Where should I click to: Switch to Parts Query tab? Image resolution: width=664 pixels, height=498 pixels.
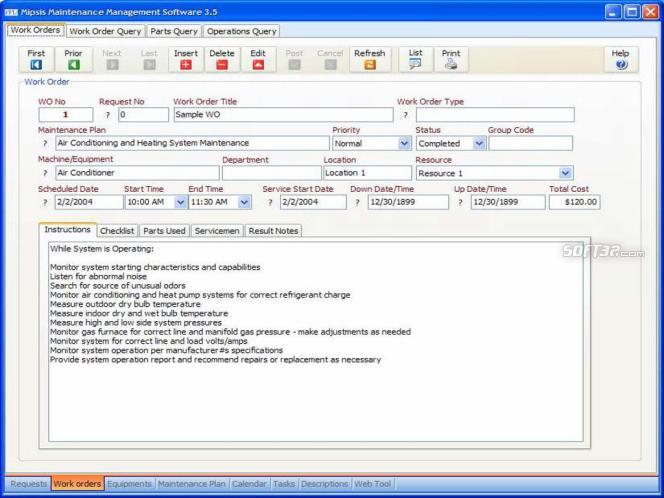[x=174, y=31]
